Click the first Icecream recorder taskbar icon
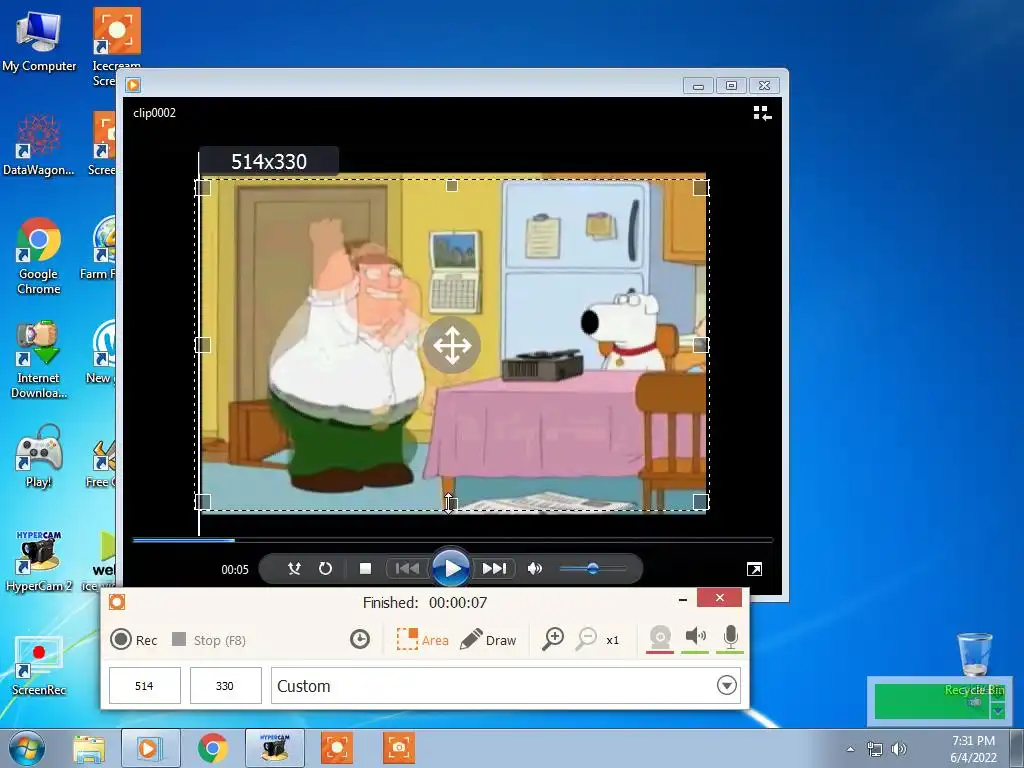 tap(337, 748)
